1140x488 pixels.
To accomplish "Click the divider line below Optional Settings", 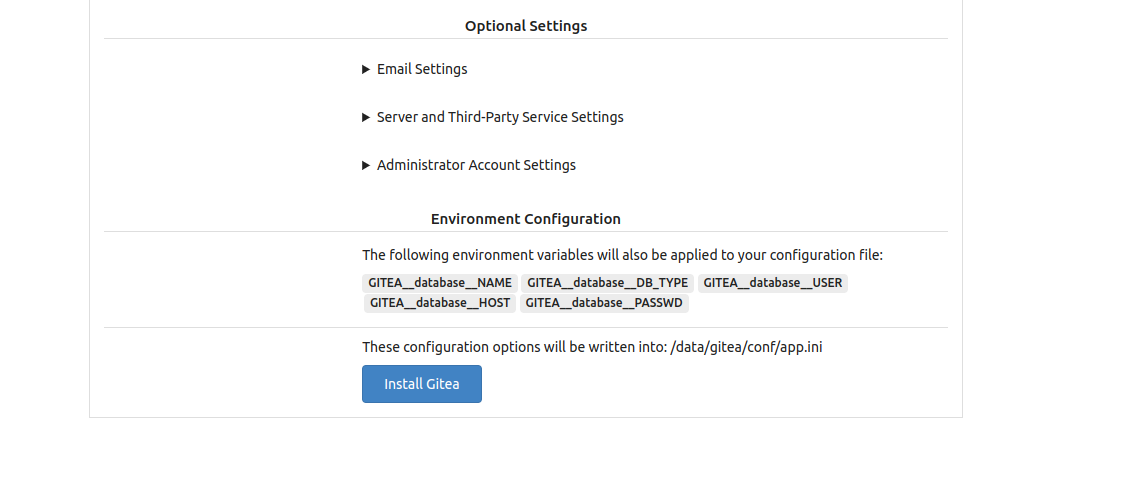I will pos(526,39).
